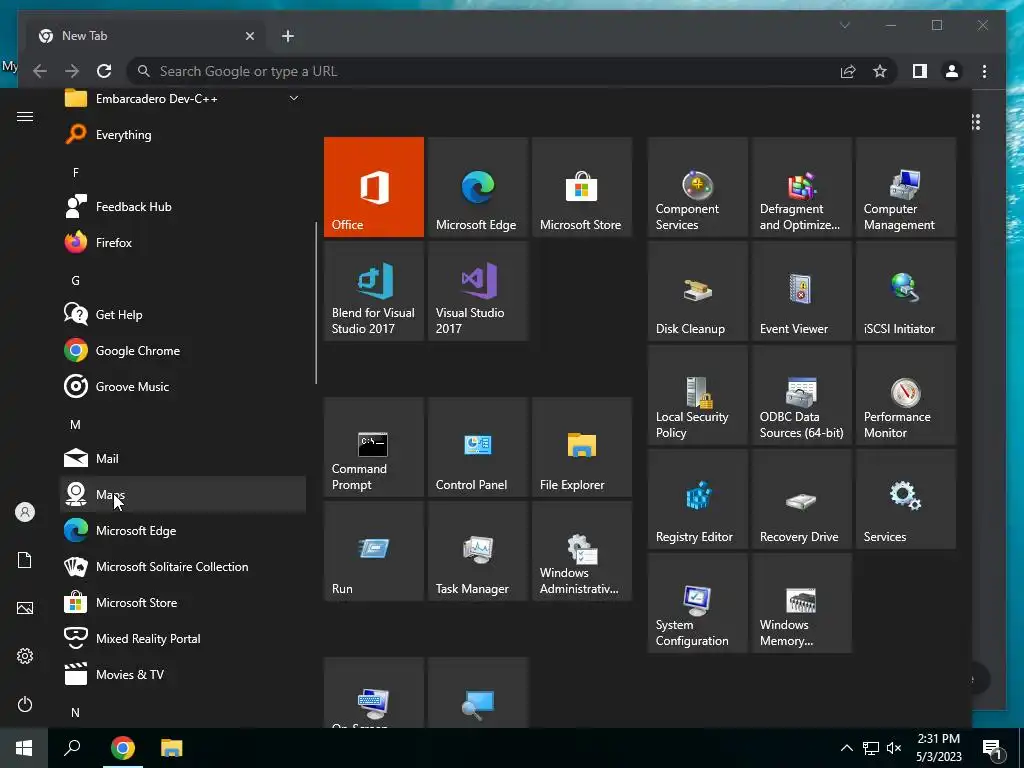This screenshot has width=1024, height=768.
Task: Open Microsoft Solitaire Collection
Action: click(183, 567)
